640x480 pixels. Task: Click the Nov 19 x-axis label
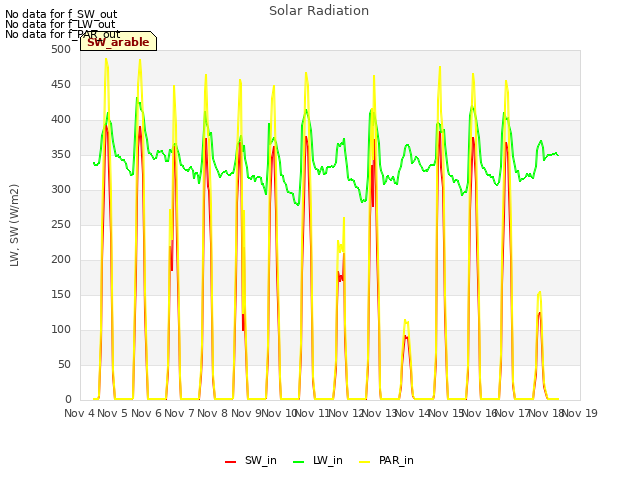tap(580, 413)
